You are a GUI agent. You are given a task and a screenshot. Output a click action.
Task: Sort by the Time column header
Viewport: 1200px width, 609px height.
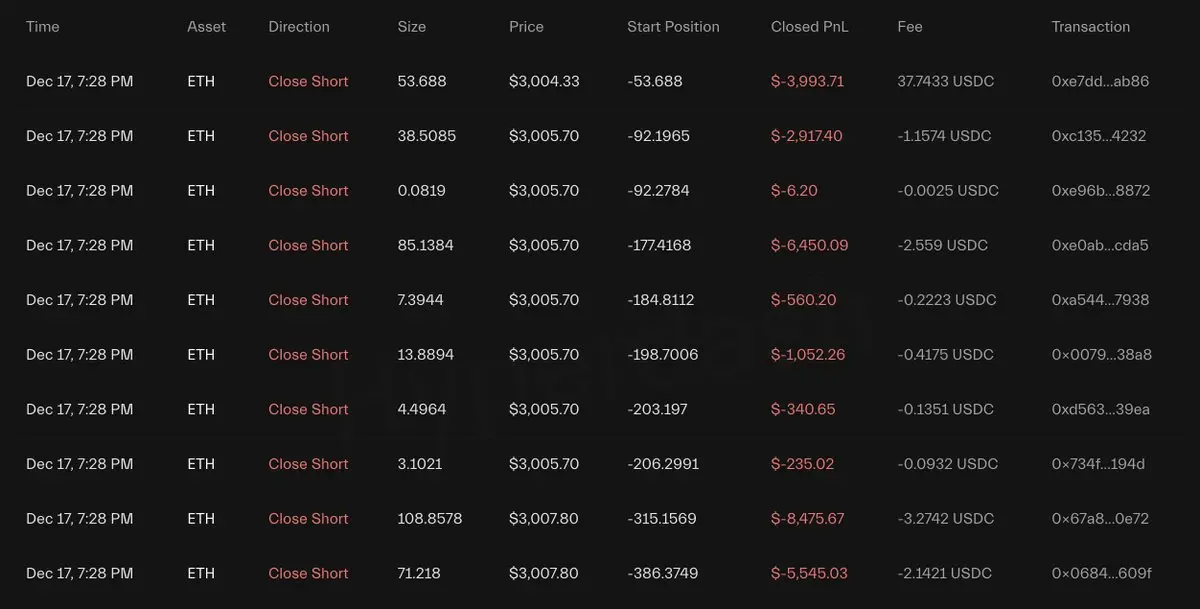coord(43,27)
